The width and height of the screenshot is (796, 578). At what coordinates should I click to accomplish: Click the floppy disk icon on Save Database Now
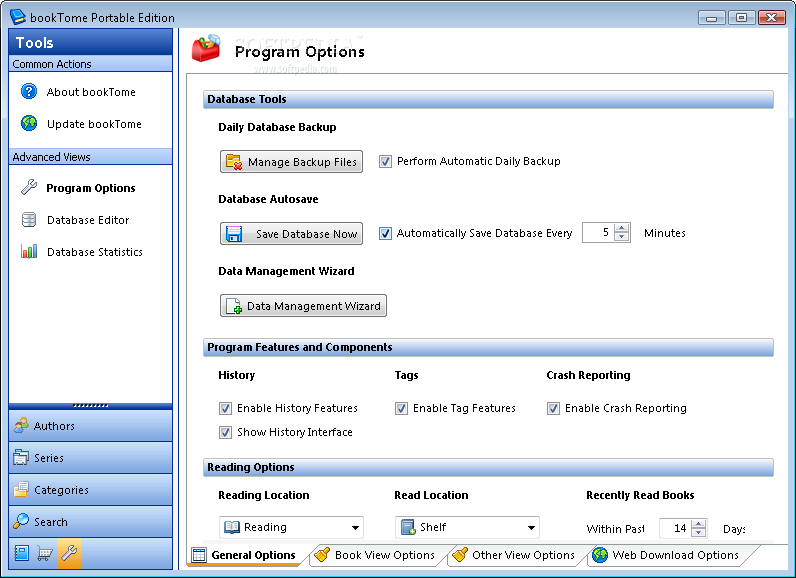234,233
